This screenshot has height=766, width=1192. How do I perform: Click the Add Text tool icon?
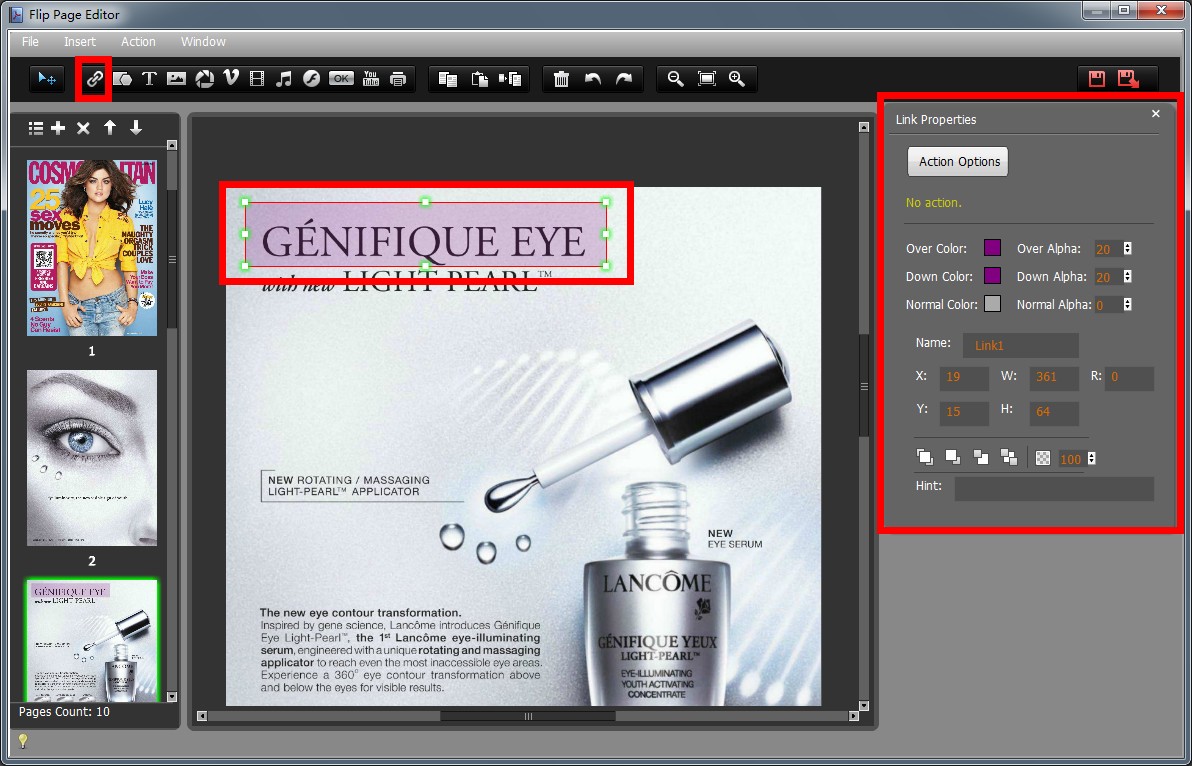[149, 79]
